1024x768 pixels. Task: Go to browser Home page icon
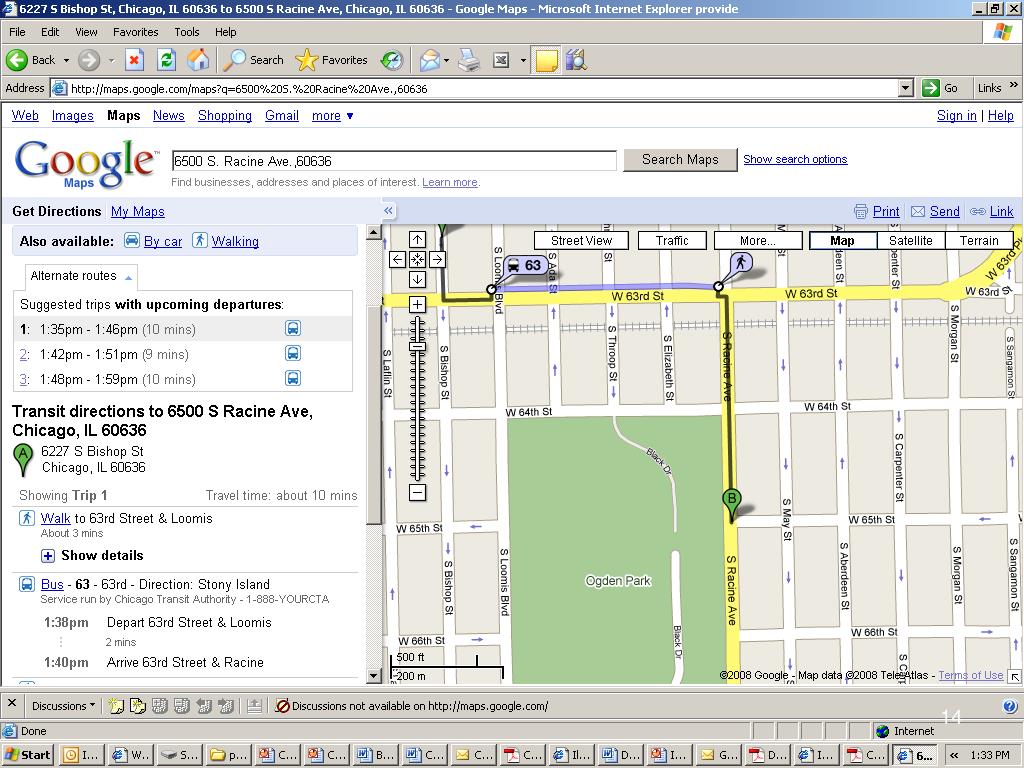198,60
